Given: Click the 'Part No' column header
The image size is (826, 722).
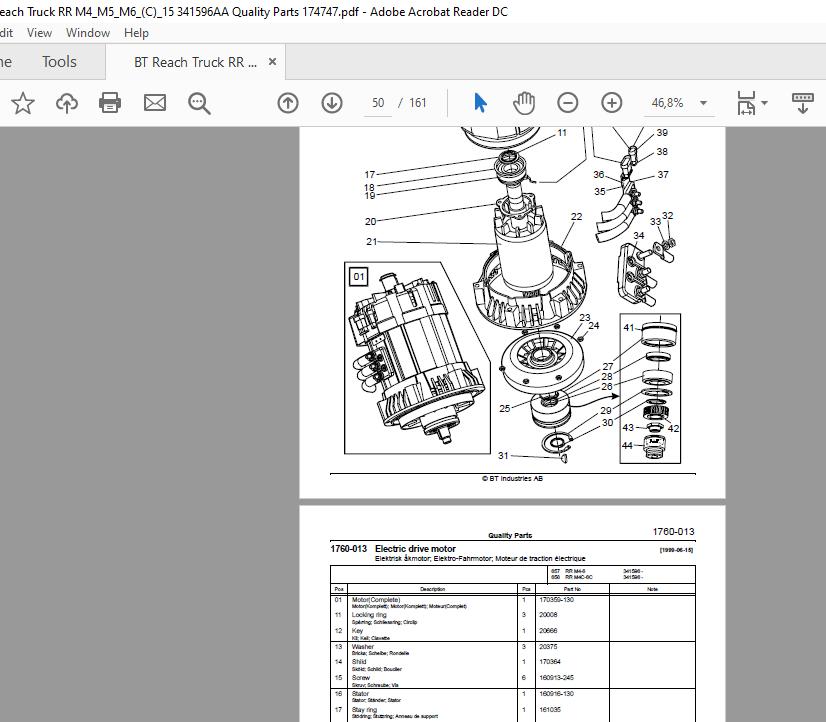Looking at the screenshot, I should click(x=572, y=589).
